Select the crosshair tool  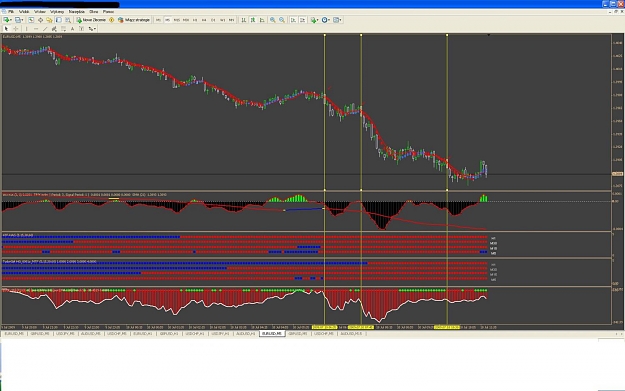(16, 29)
